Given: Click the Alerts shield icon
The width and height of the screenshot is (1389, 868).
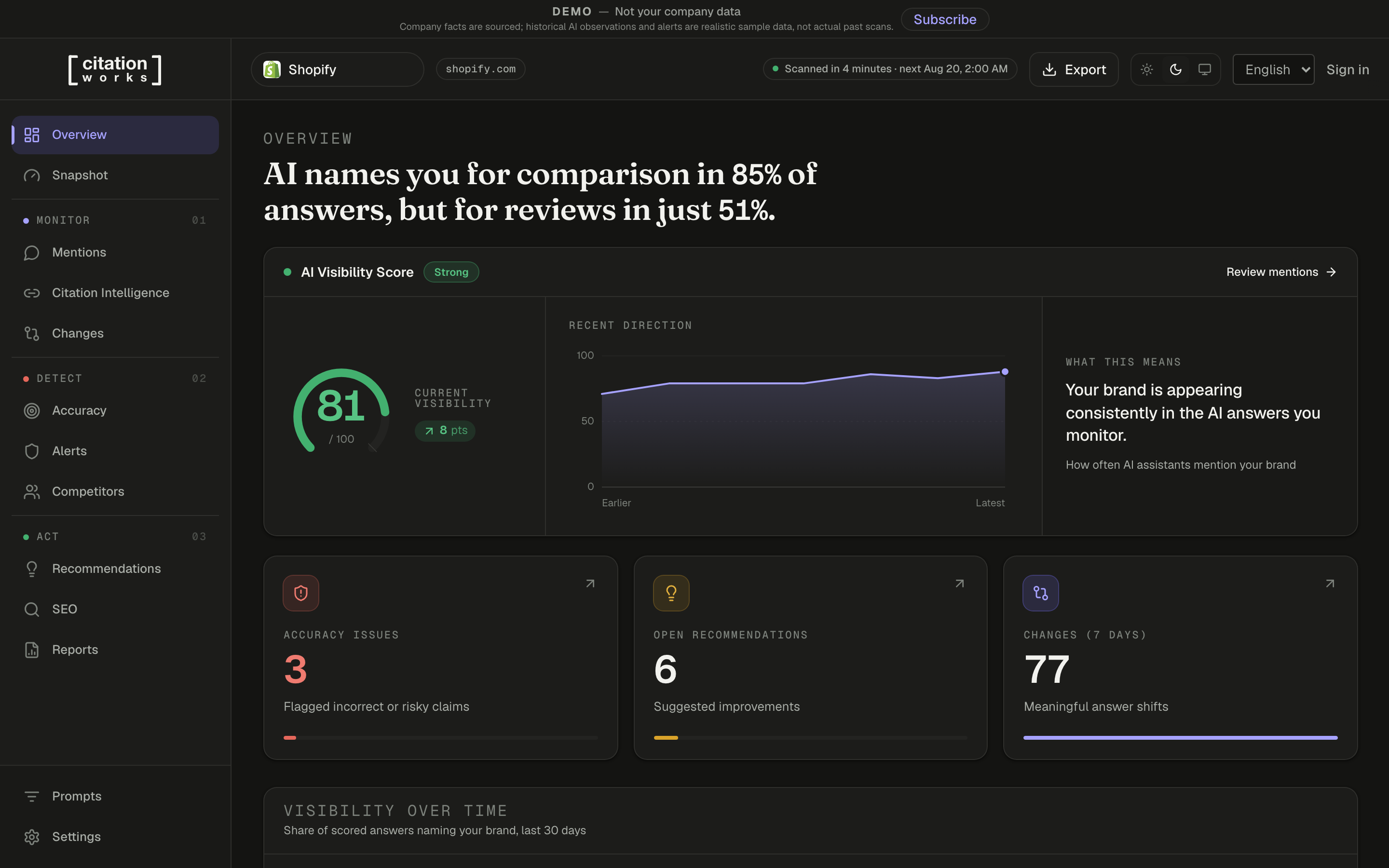Looking at the screenshot, I should 31,451.
